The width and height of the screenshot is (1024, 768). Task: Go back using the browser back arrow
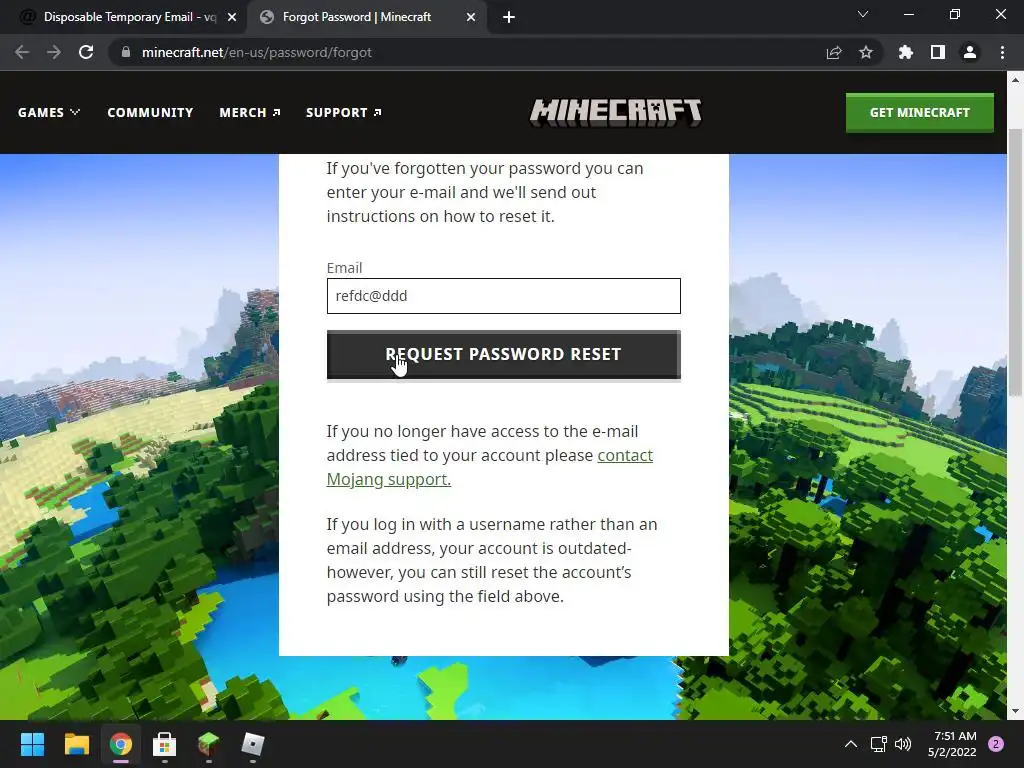(22, 52)
